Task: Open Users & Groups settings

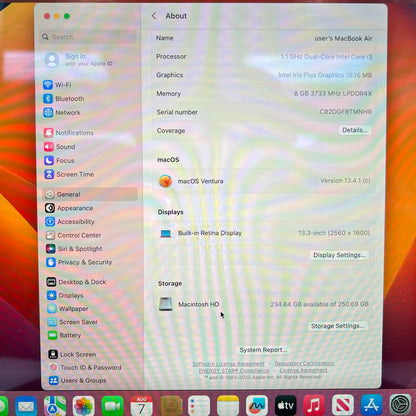Action: pyautogui.click(x=78, y=380)
